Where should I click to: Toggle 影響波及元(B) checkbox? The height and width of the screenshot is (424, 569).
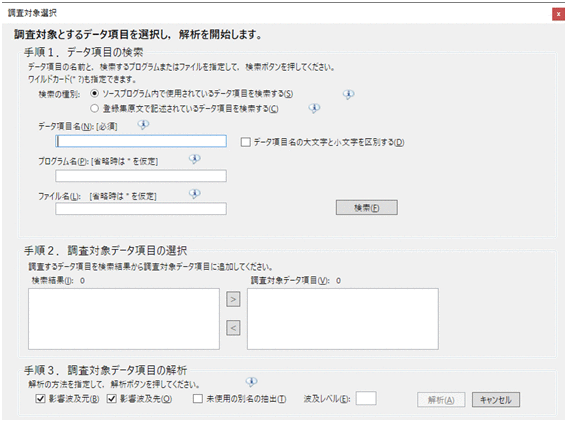(40, 399)
